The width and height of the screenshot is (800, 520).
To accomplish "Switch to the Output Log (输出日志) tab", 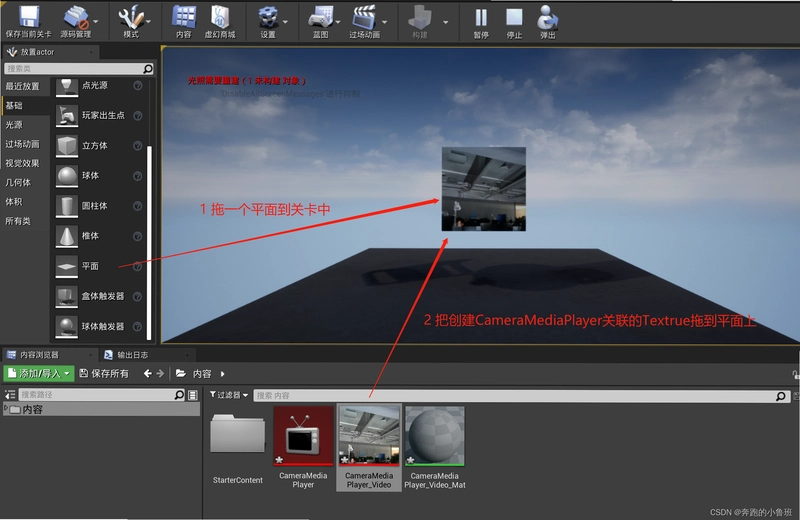I will point(133,355).
